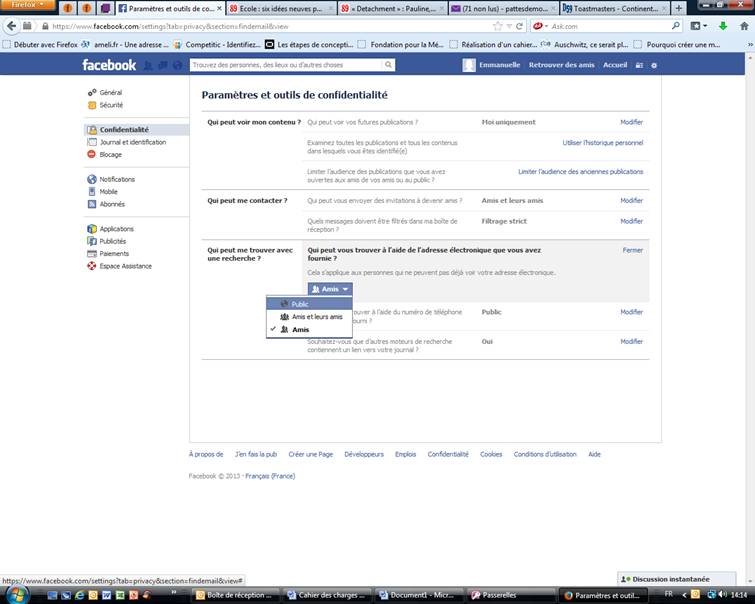Select the checked Amis option in menu

pyautogui.click(x=310, y=329)
